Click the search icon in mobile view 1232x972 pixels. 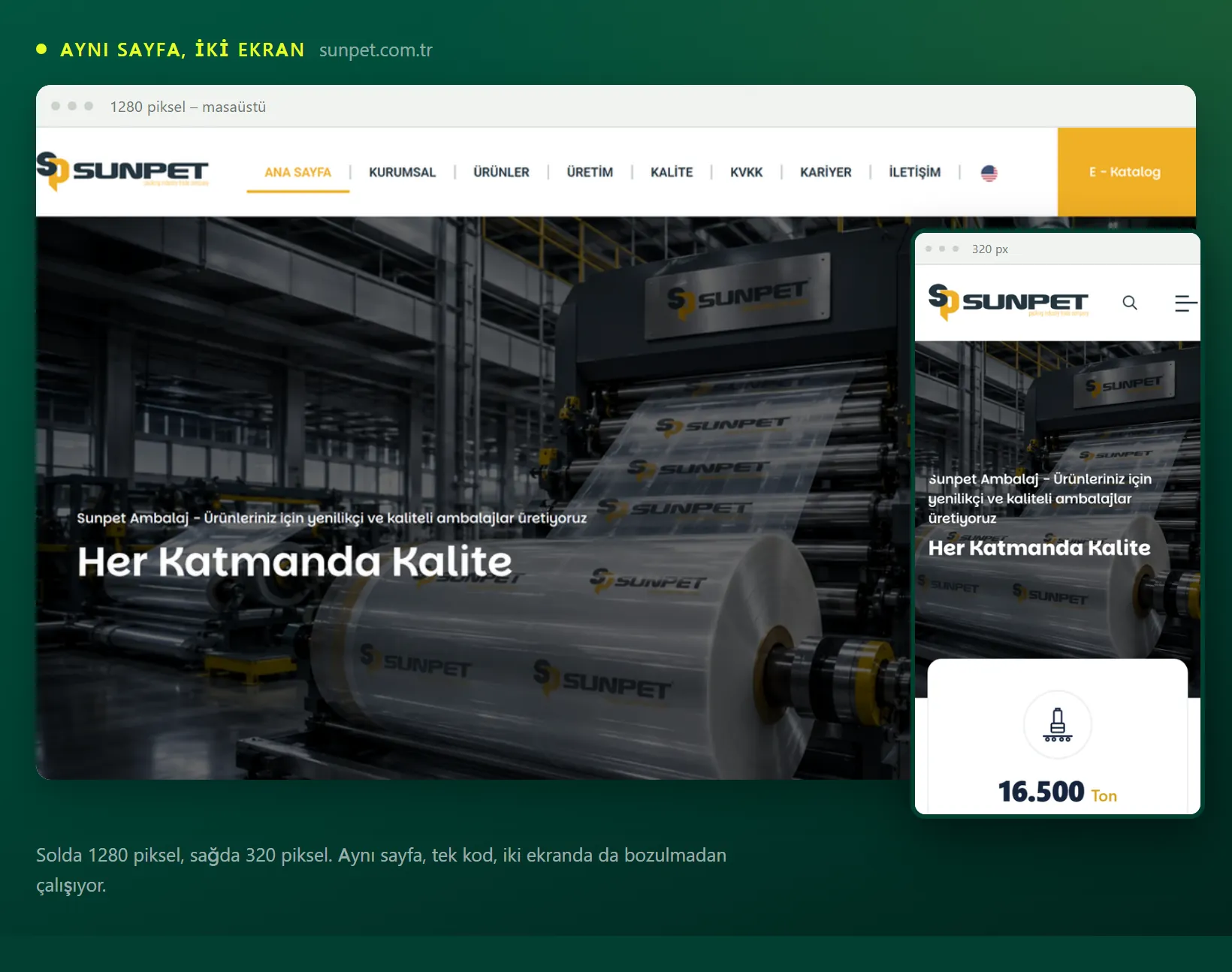point(1130,303)
